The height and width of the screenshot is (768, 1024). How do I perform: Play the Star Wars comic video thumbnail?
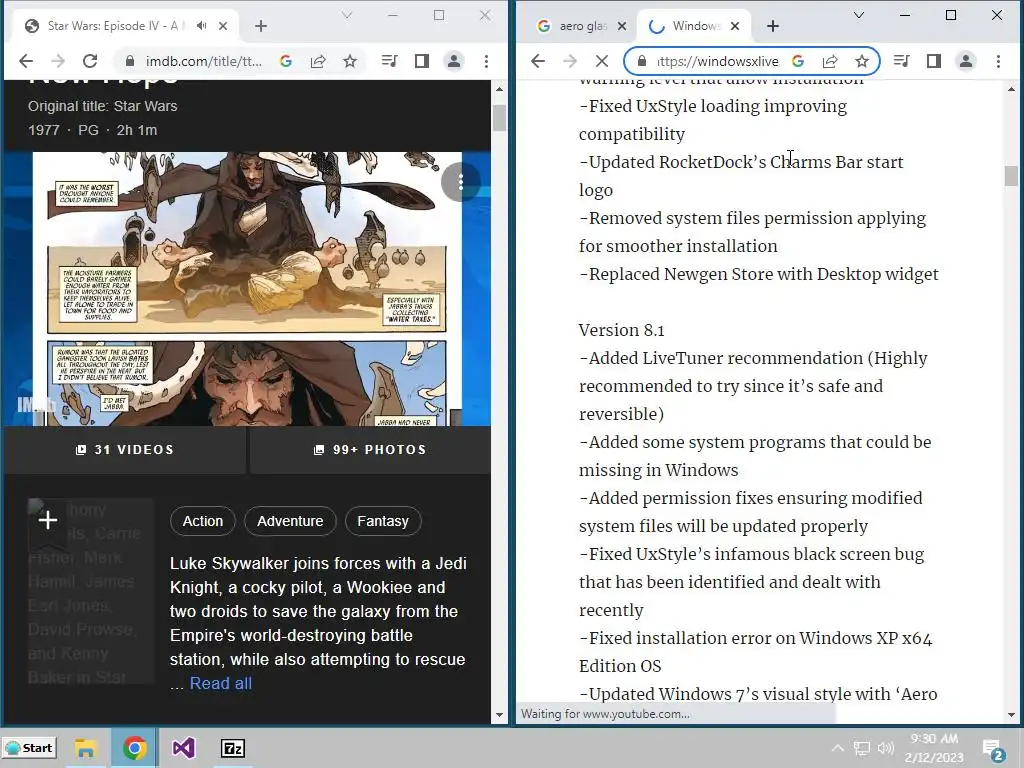[248, 289]
